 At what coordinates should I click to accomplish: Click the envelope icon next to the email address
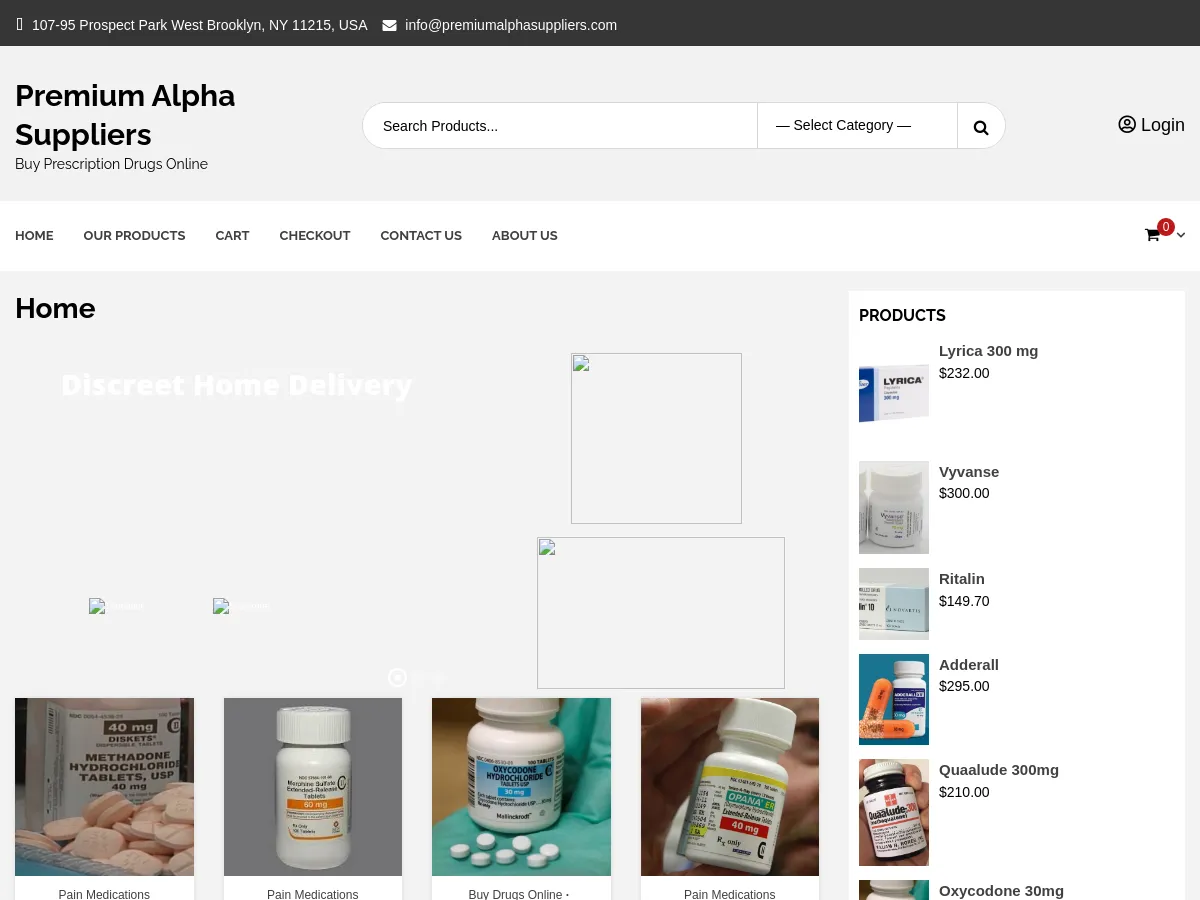click(390, 25)
